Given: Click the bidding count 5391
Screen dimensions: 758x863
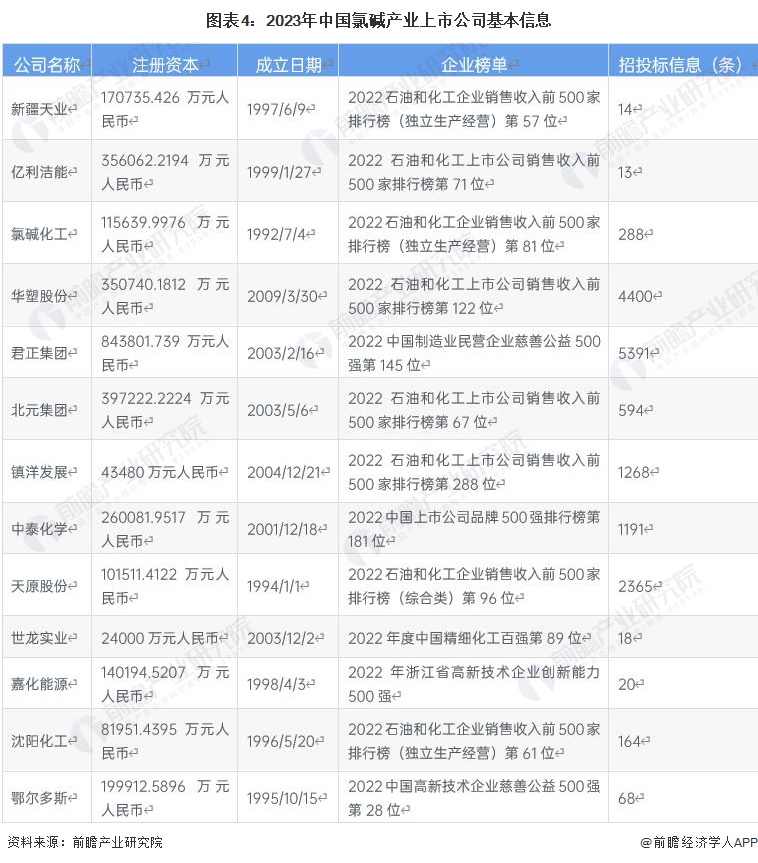Looking at the screenshot, I should click(634, 353).
